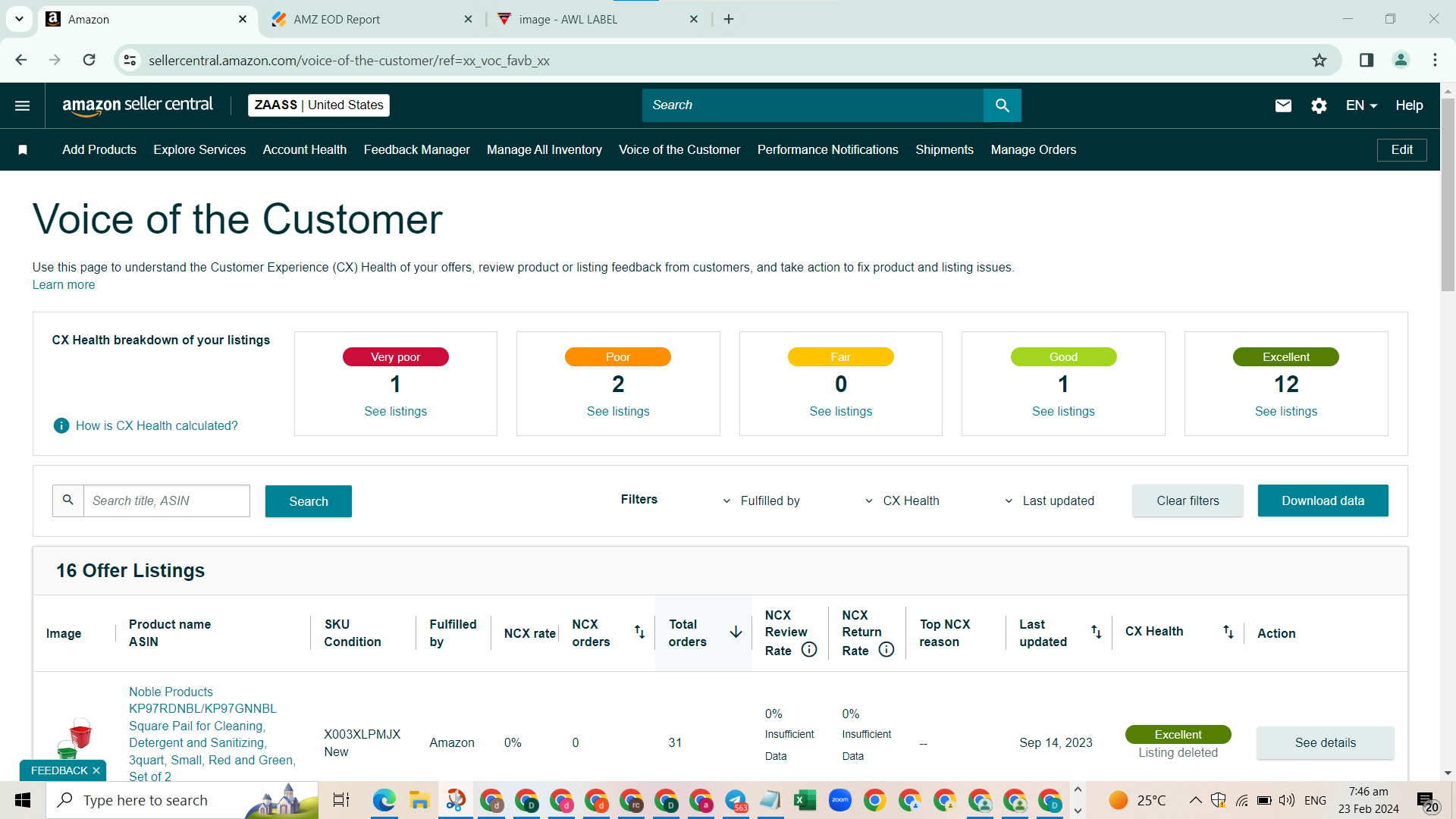This screenshot has width=1456, height=819.
Task: Open the Seller Central hamburger menu
Action: 23,105
